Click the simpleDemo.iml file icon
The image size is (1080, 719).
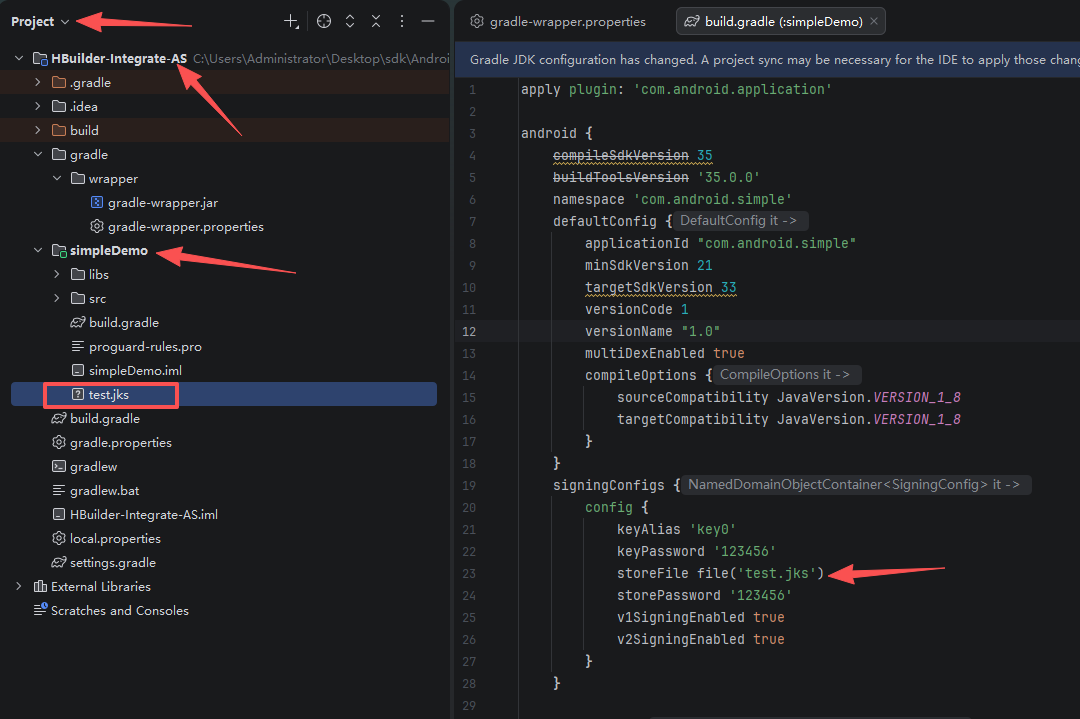pyautogui.click(x=78, y=371)
